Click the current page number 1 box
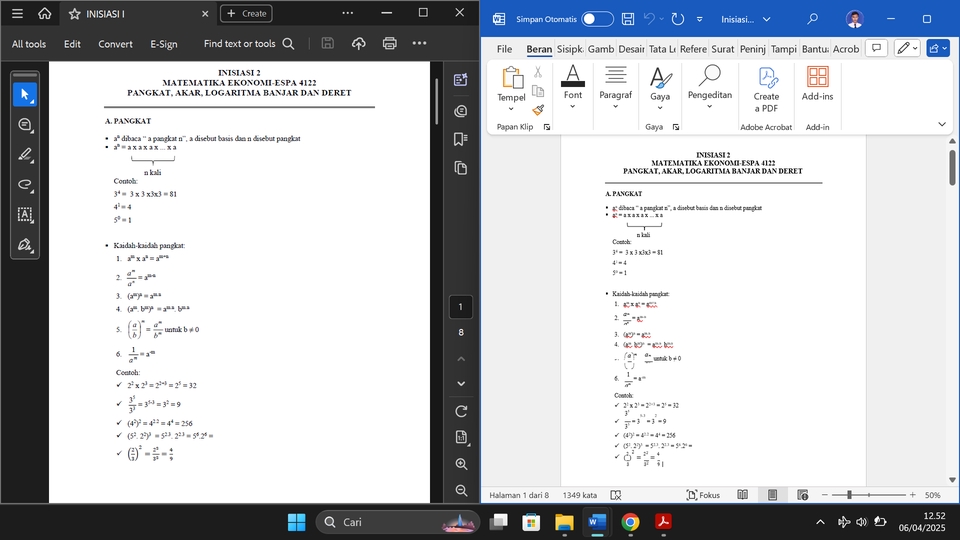Screen dimensions: 960x540 [461, 307]
